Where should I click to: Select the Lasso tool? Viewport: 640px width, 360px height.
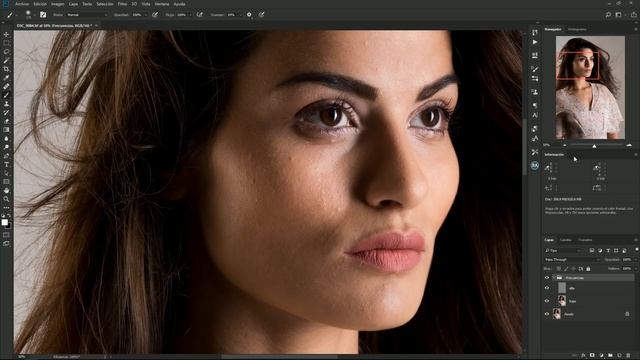point(6,52)
